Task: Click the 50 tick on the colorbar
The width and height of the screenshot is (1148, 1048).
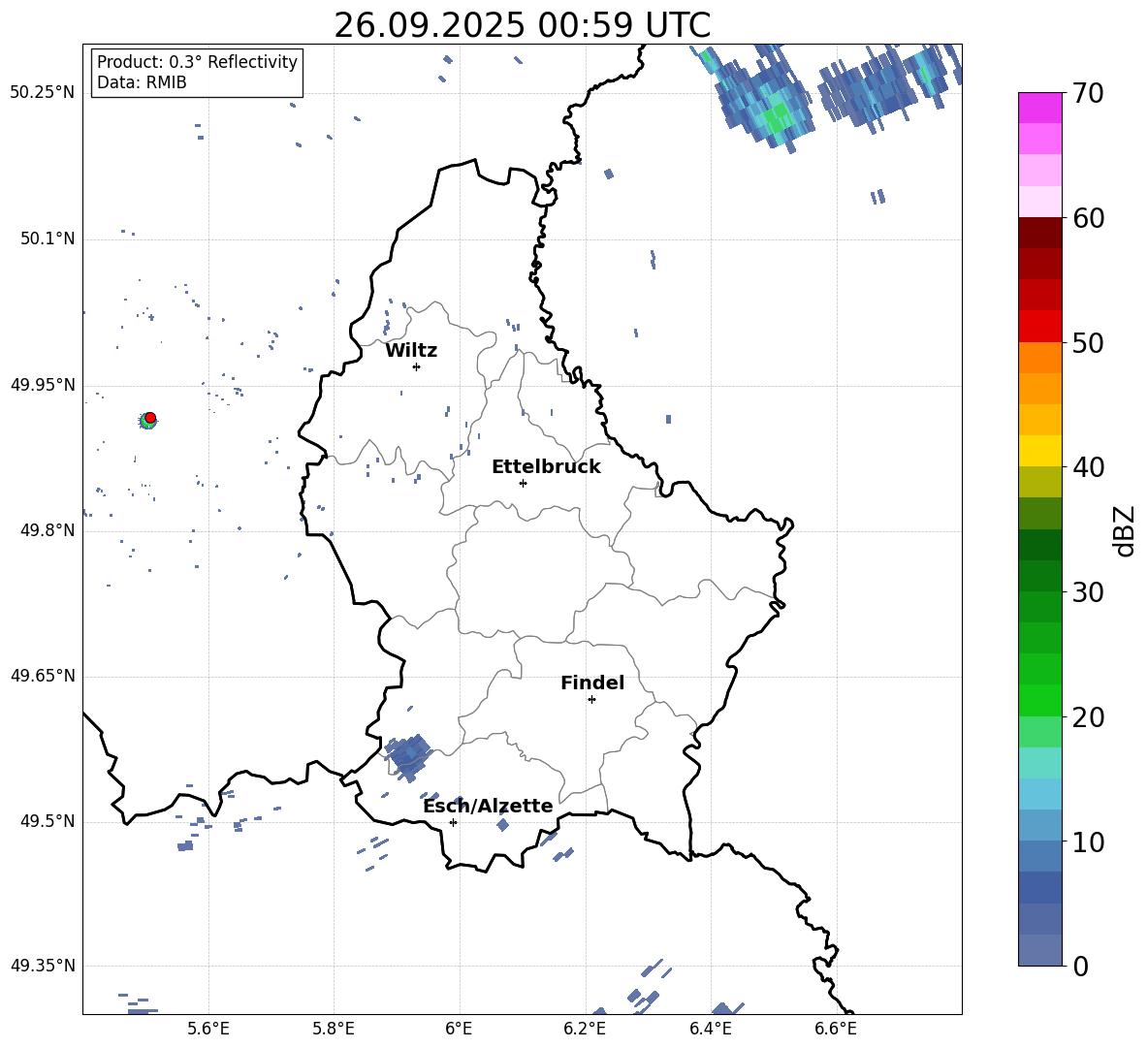Action: (1088, 342)
